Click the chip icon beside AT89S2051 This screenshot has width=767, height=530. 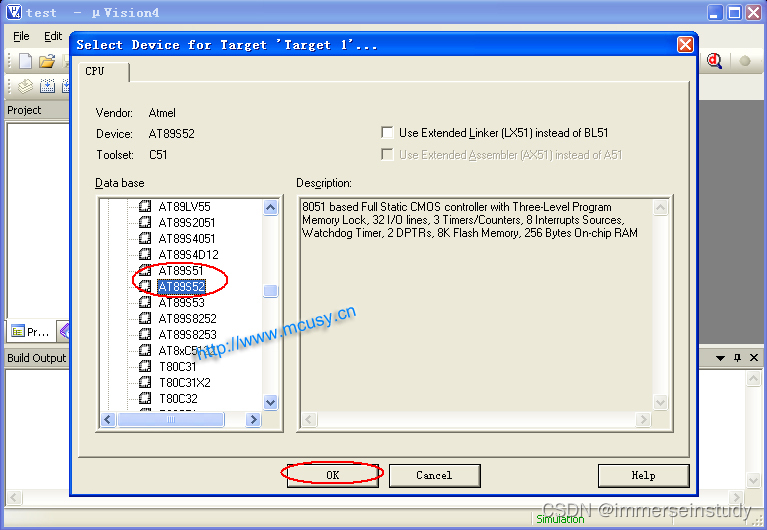[x=145, y=222]
